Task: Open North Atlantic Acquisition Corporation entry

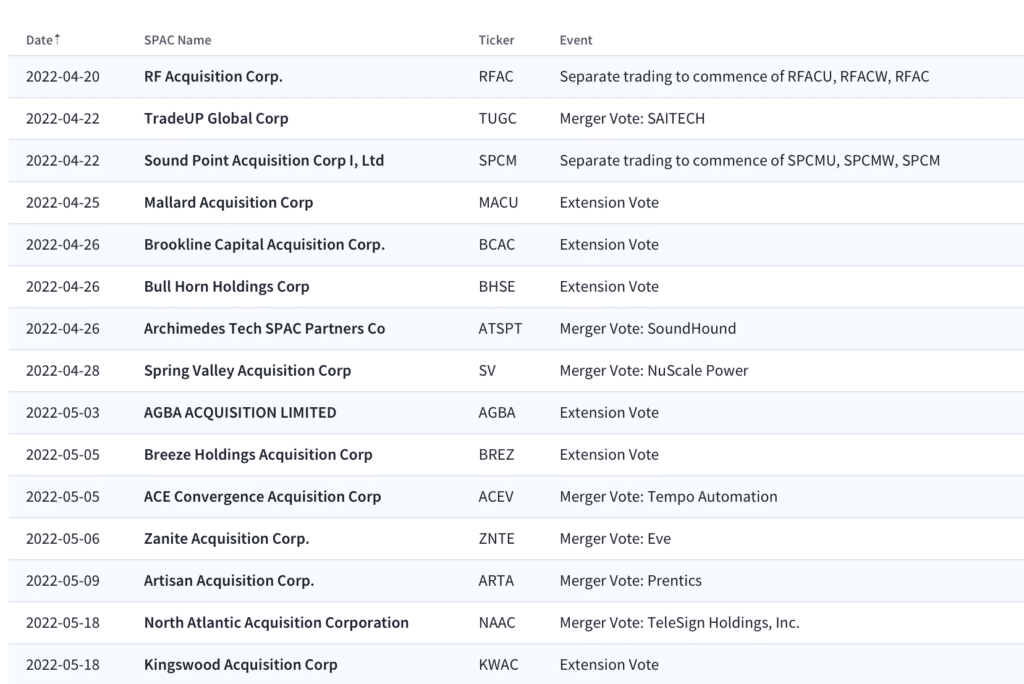Action: (276, 623)
